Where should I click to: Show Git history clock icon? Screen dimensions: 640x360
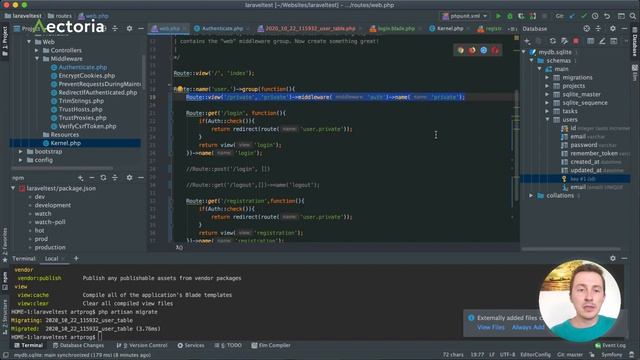tap(595, 16)
